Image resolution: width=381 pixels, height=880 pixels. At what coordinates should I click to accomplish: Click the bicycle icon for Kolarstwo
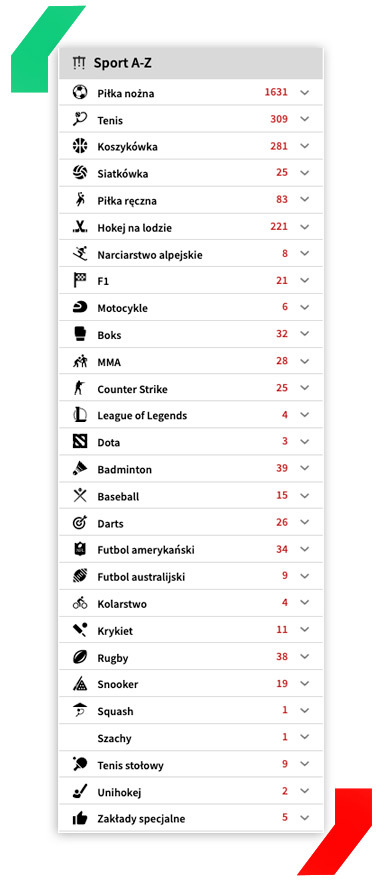click(x=80, y=603)
